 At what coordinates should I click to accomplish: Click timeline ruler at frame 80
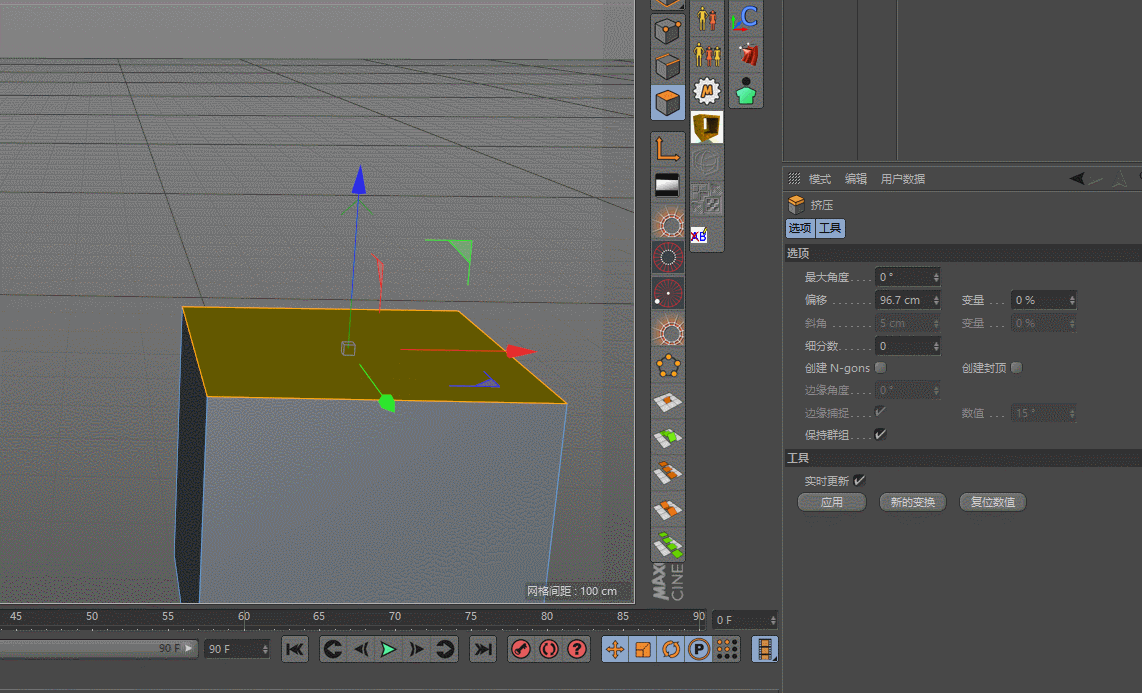547,617
